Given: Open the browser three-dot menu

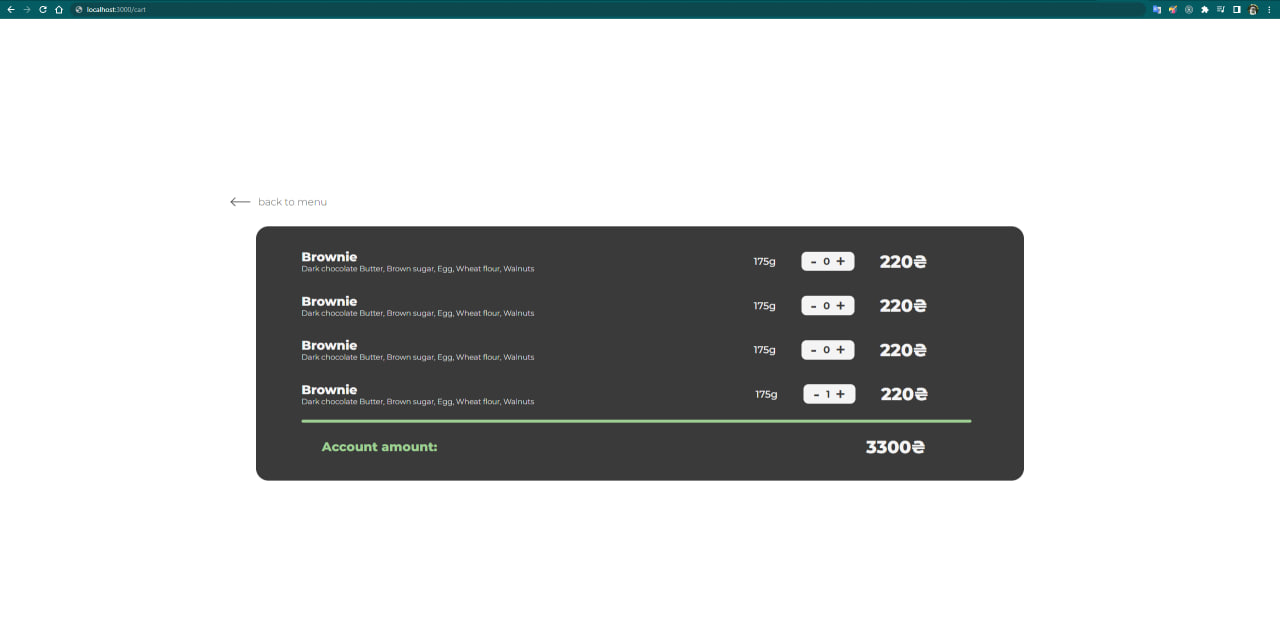Looking at the screenshot, I should coord(1269,9).
